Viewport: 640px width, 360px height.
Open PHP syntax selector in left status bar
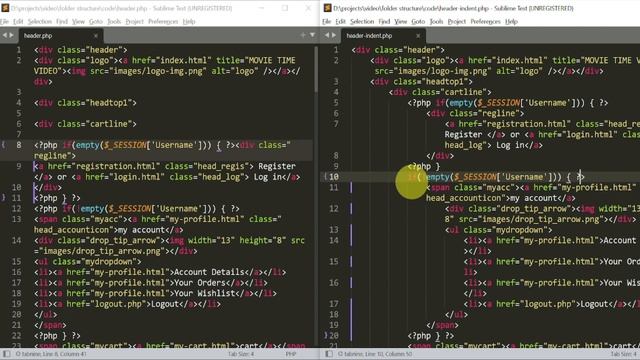291,354
